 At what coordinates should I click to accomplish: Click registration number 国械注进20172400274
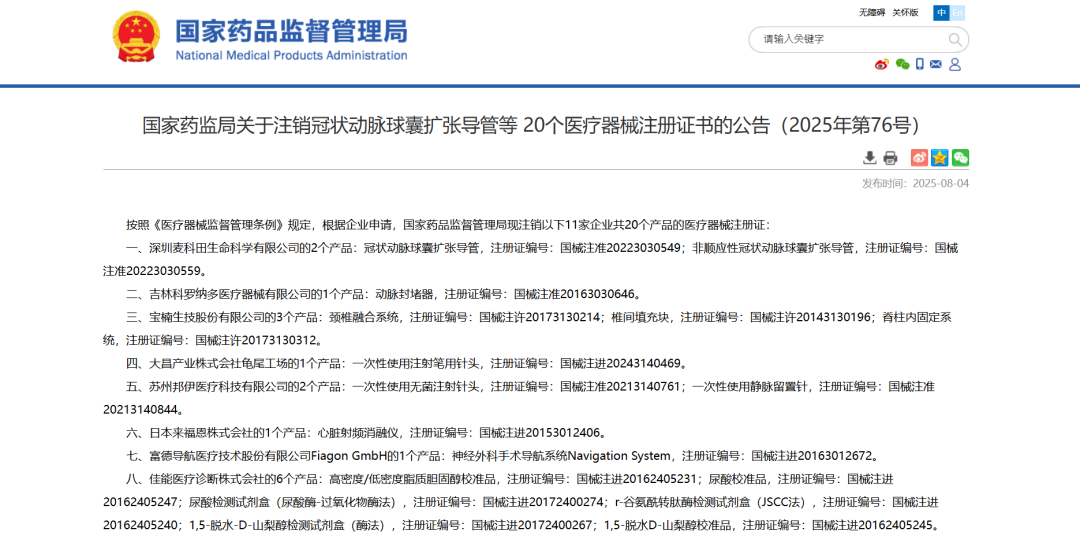point(544,502)
